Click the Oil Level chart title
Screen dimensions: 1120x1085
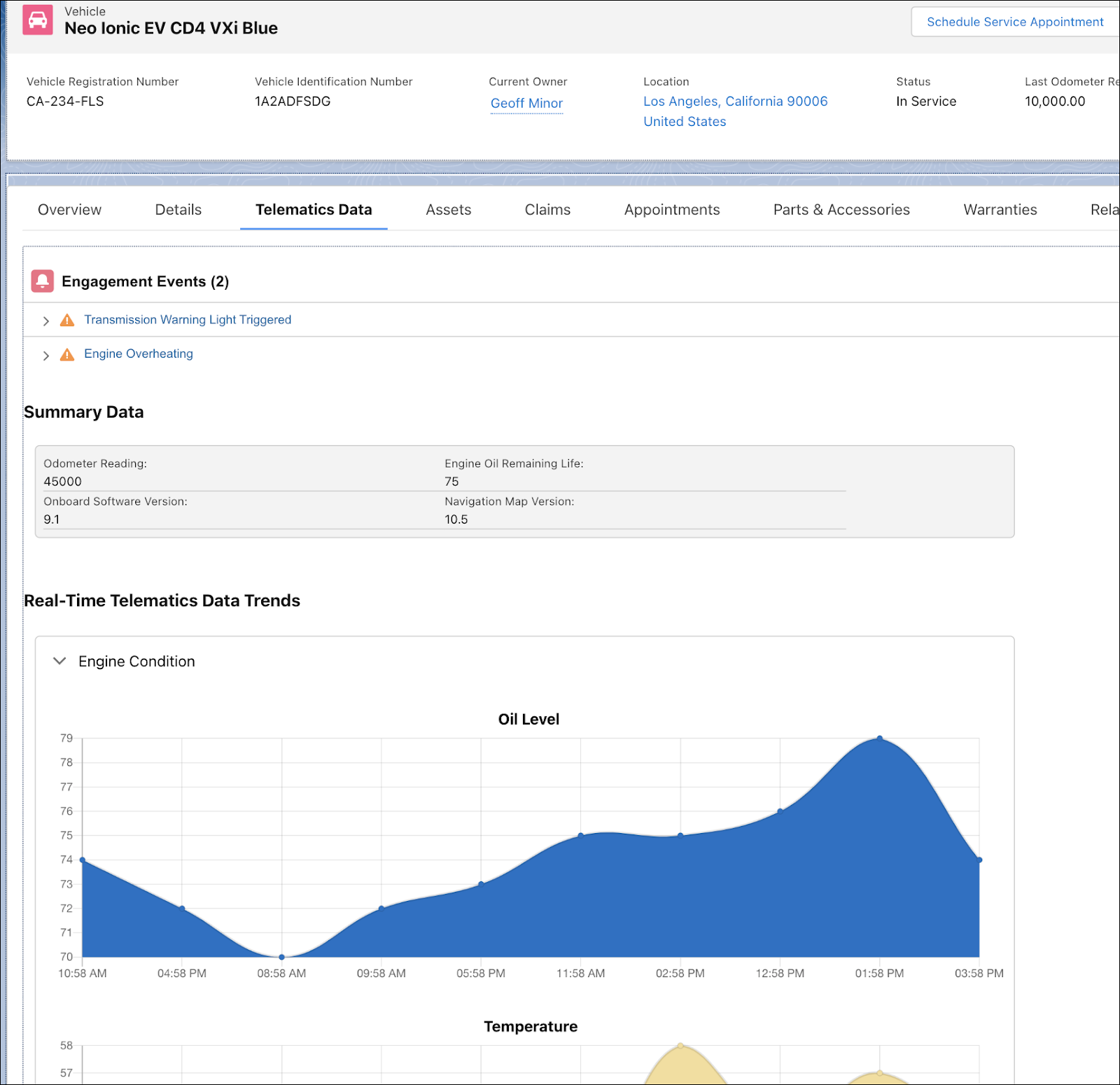(x=528, y=720)
